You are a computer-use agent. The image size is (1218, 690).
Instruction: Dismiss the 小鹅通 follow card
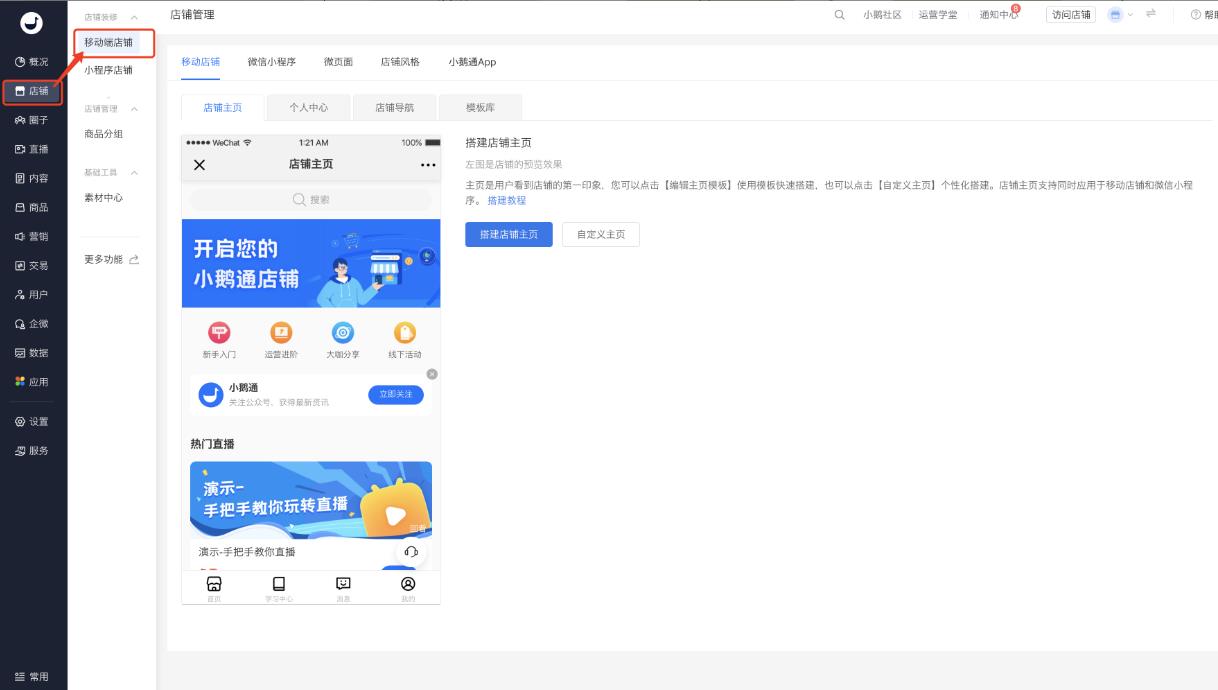pos(432,374)
